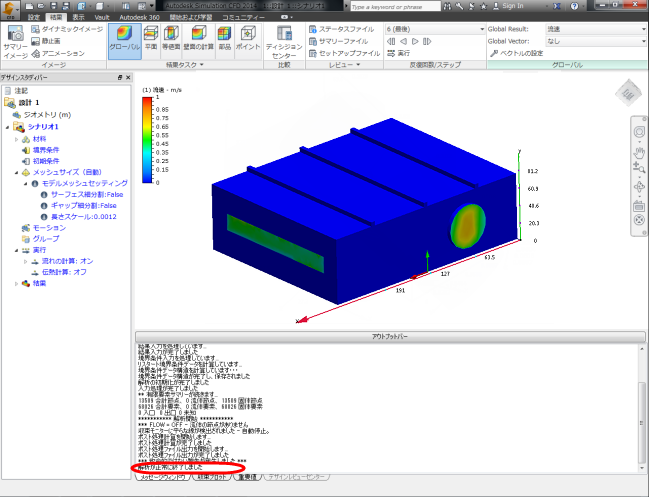Click the Autodesk CFD application menu logo
Screen dimensions: 649x497
[10, 9]
